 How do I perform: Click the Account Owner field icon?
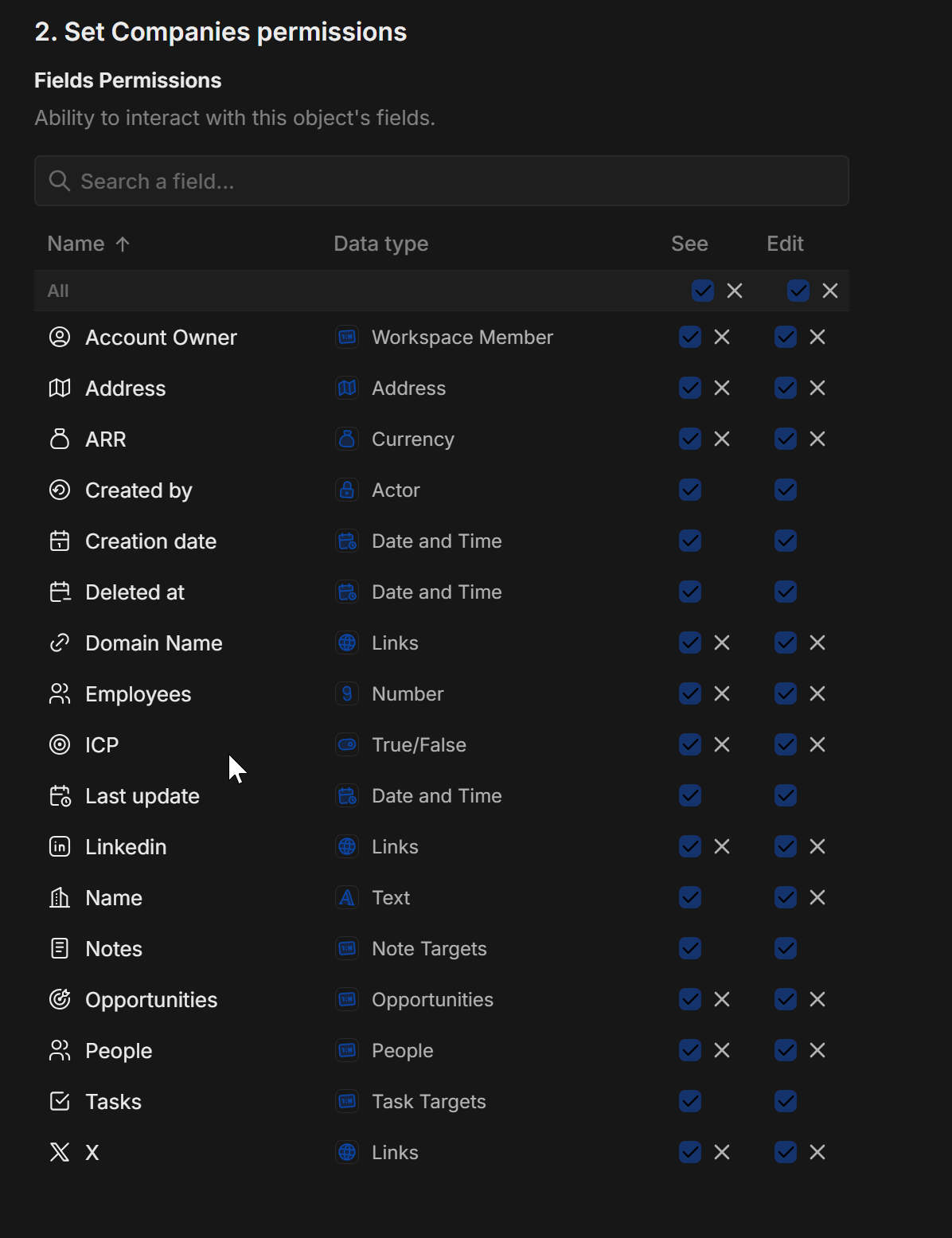click(x=60, y=338)
